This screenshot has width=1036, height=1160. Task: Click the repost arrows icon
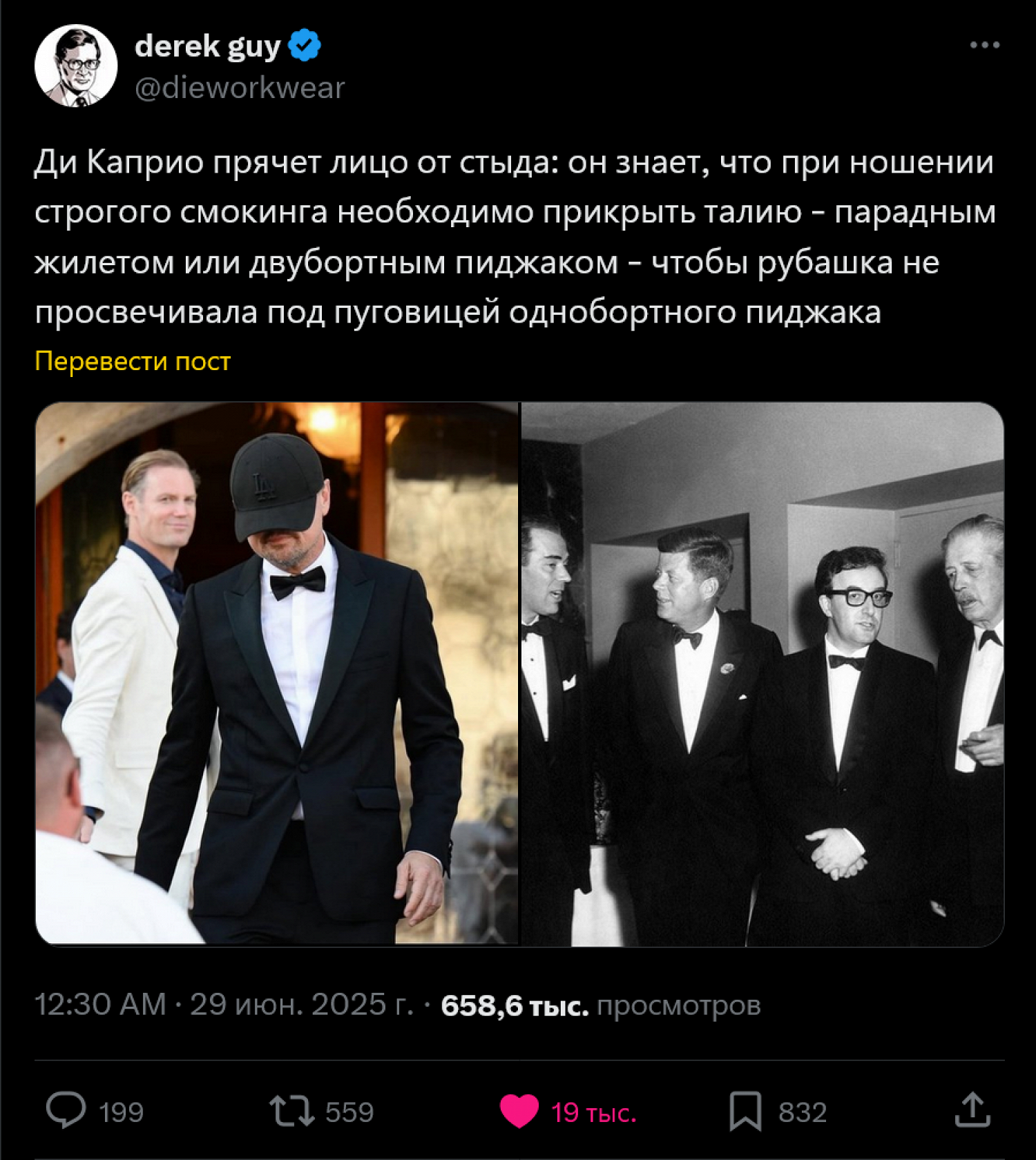coord(291,1112)
